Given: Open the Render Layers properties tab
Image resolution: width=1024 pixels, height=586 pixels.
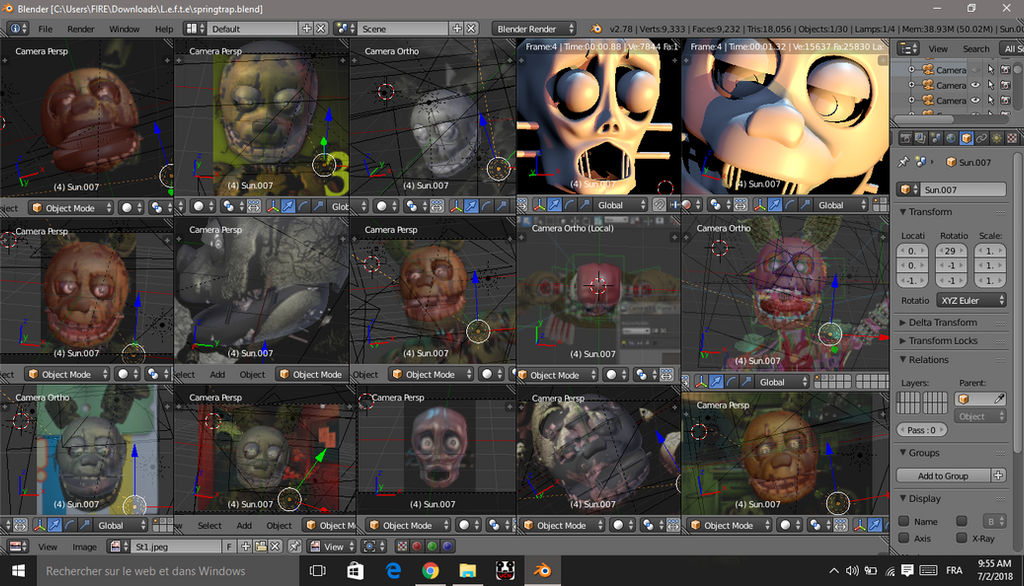Looking at the screenshot, I should (x=920, y=138).
